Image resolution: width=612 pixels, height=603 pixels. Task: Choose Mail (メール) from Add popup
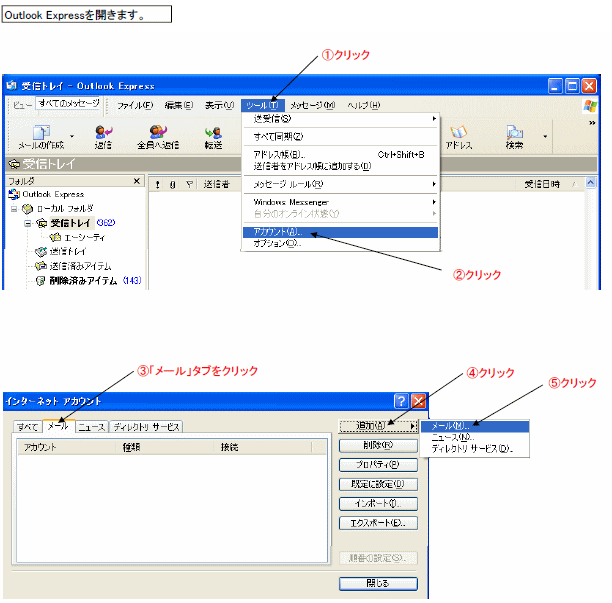tap(475, 426)
